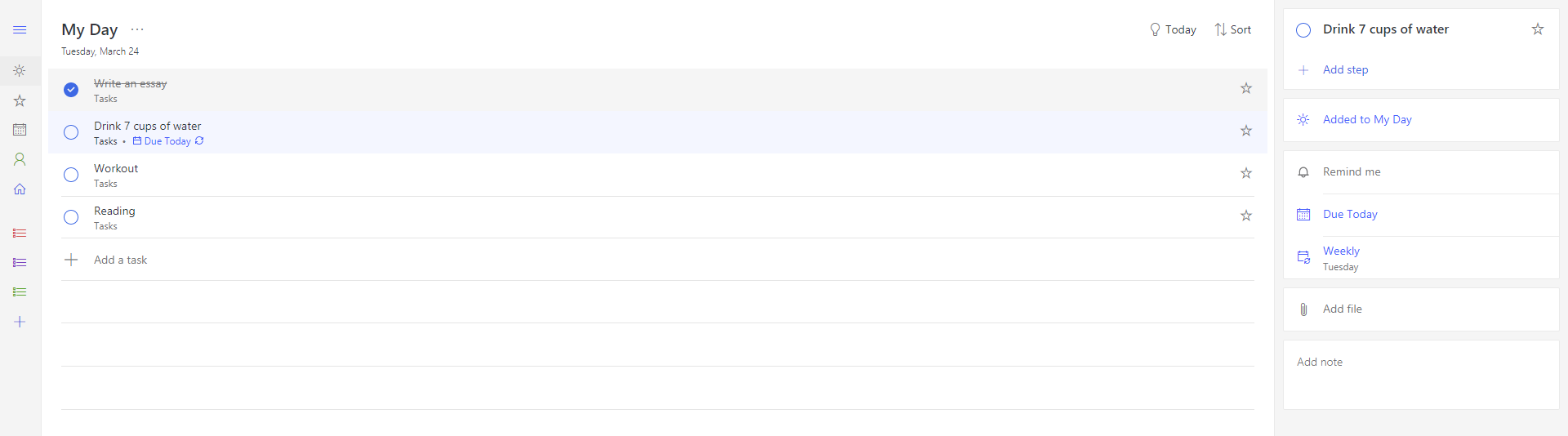This screenshot has height=436, width=1568.
Task: Open the My Day sun tab
Action: coord(20,71)
